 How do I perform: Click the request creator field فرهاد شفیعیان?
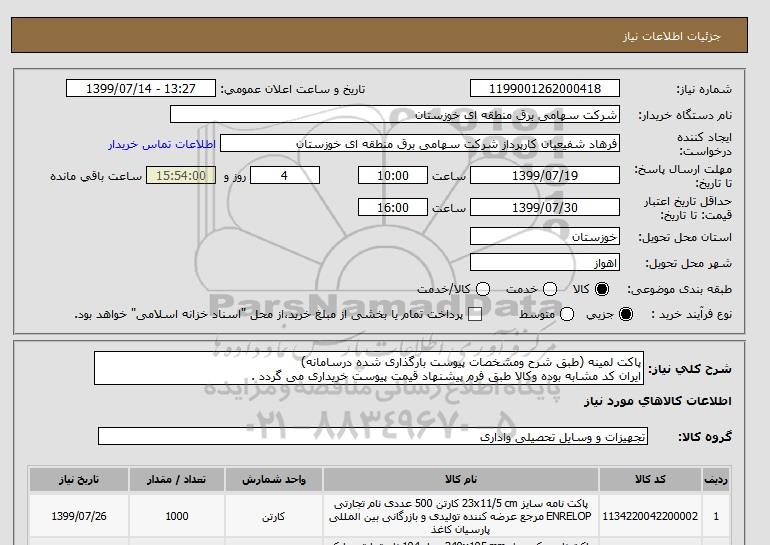[x=420, y=144]
